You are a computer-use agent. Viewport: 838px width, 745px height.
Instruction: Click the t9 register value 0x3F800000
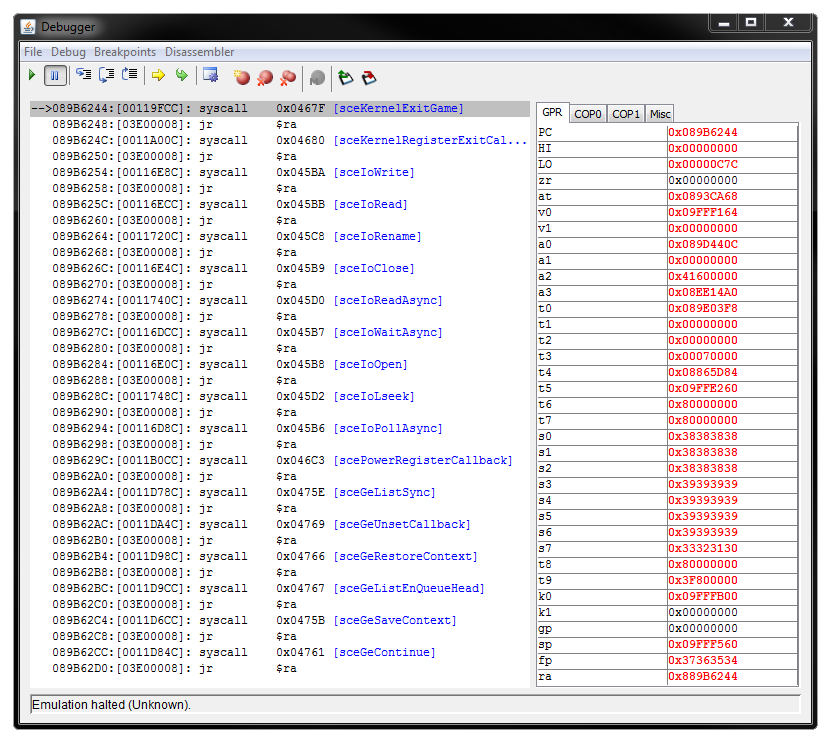(x=732, y=581)
